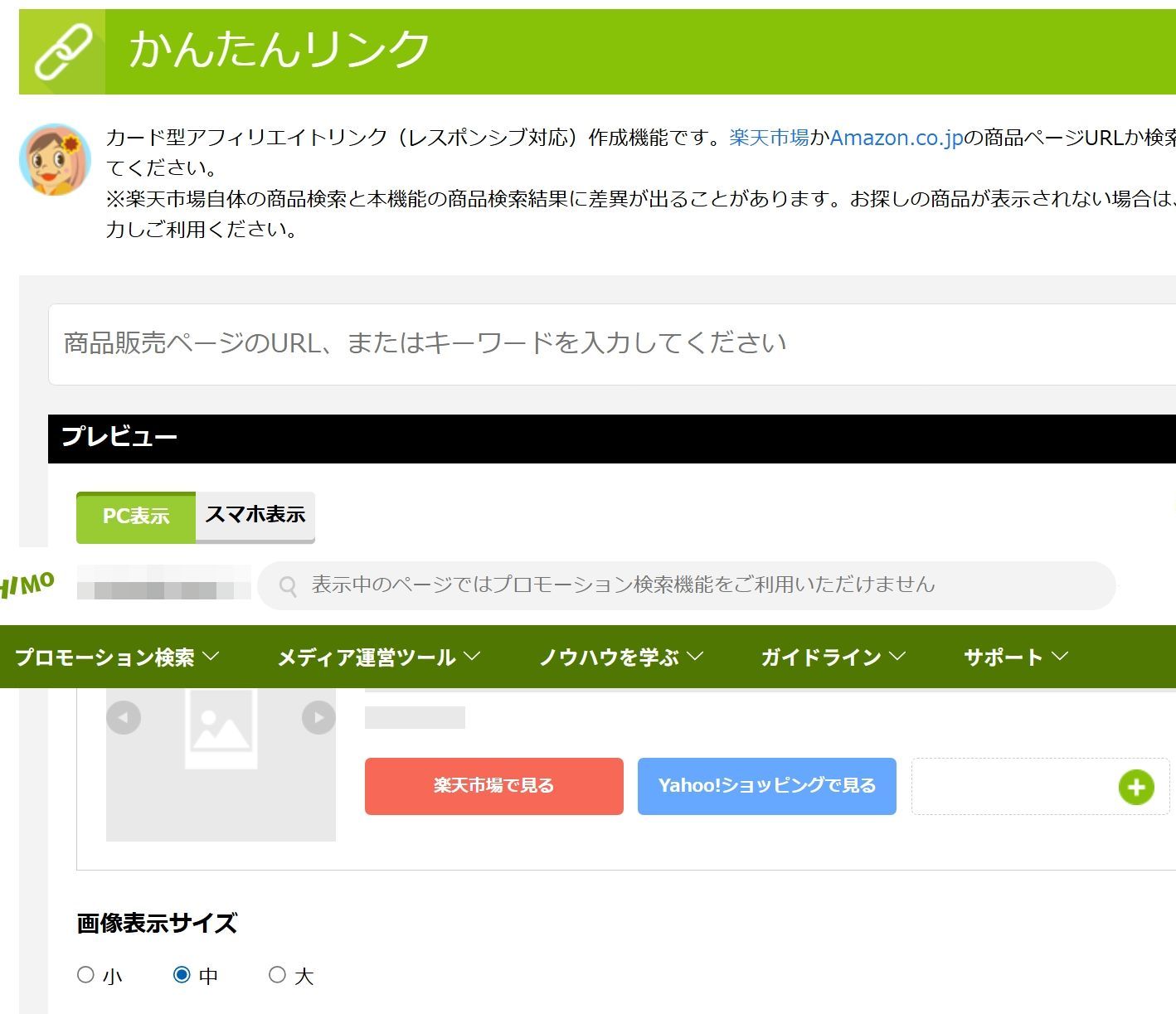Select the 大 image size radio button
This screenshot has width=1176, height=1014.
point(278,975)
